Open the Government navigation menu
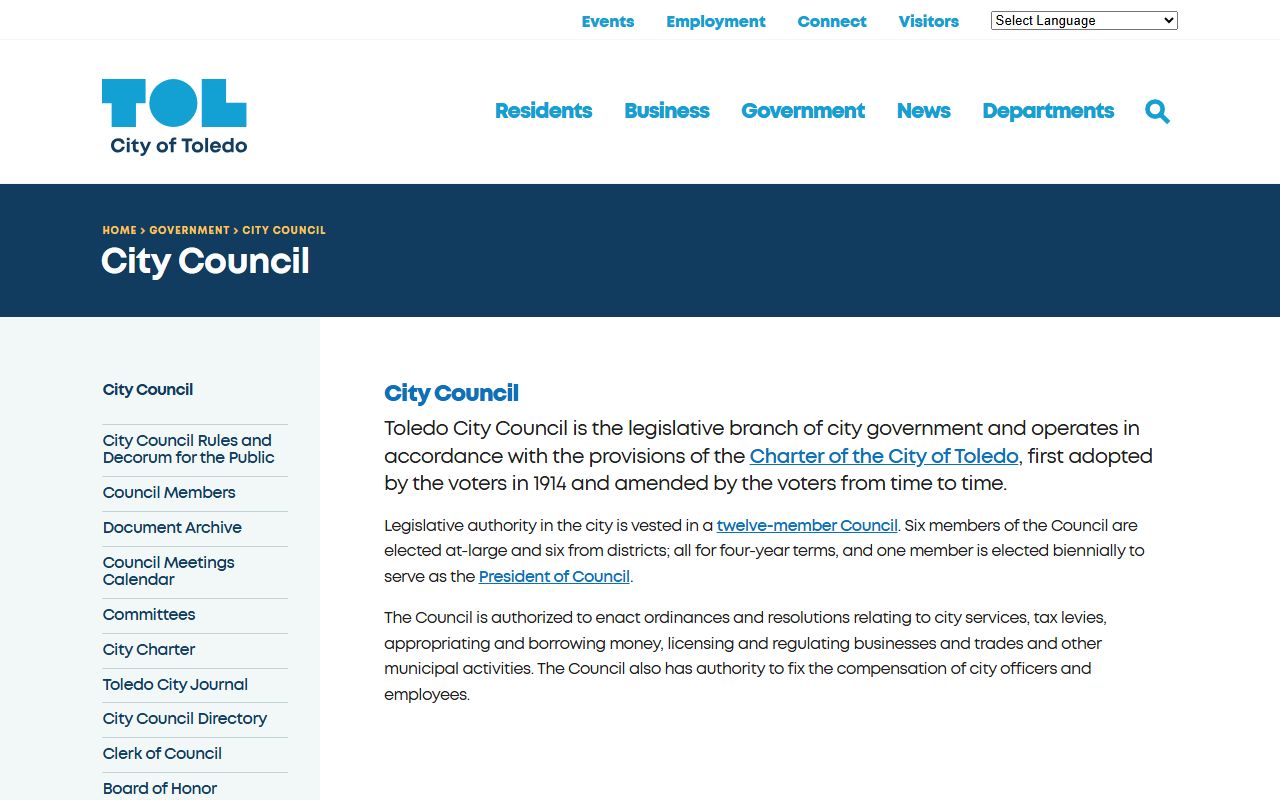 point(802,111)
